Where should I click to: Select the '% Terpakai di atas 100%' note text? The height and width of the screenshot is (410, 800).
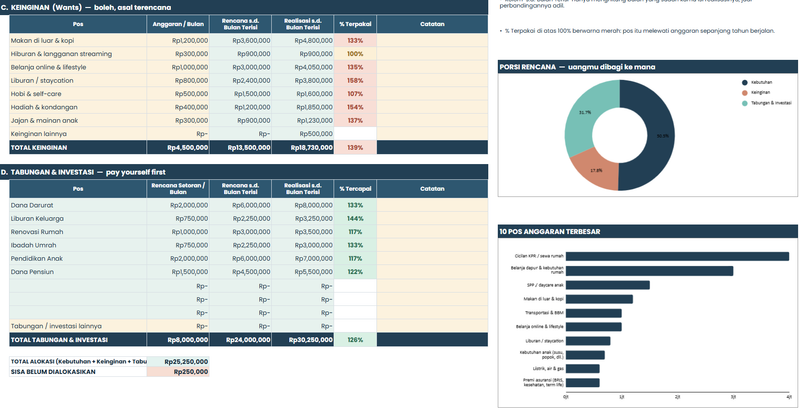point(640,31)
